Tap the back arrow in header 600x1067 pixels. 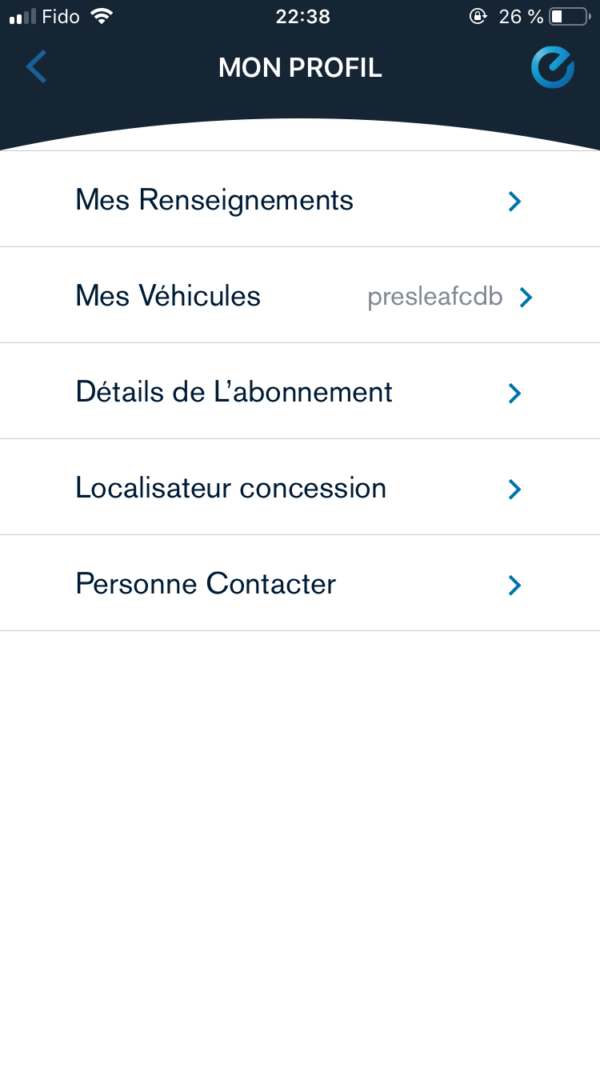click(37, 67)
